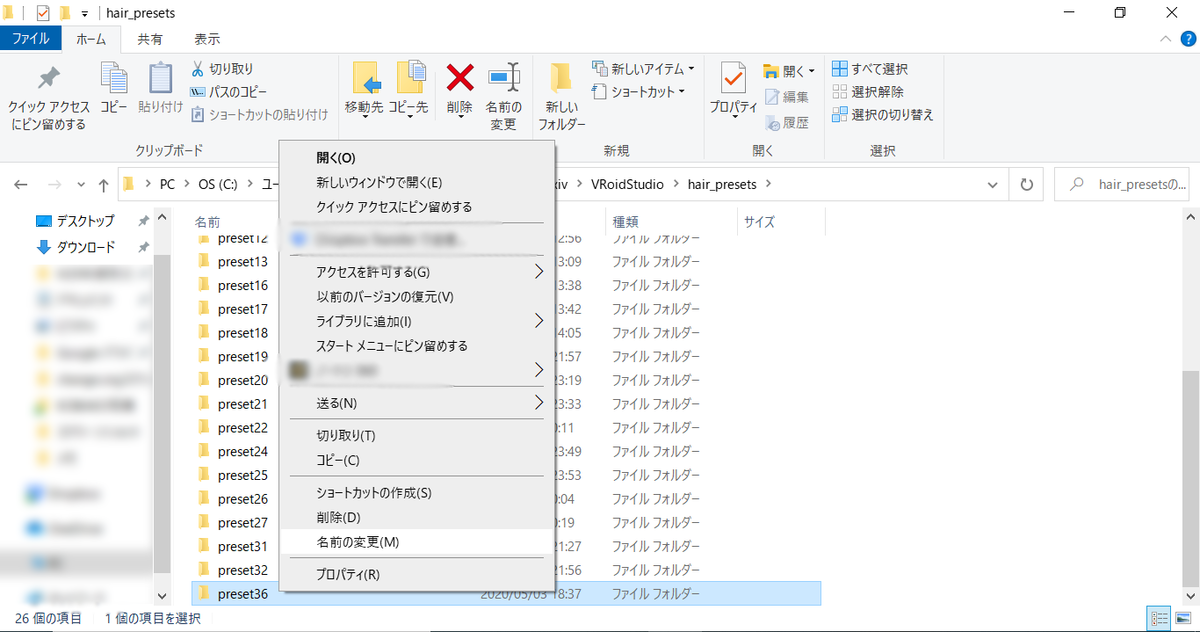This screenshot has height=632, width=1200.
Task: Switch to 表示 ribbon tab
Action: [x=207, y=39]
